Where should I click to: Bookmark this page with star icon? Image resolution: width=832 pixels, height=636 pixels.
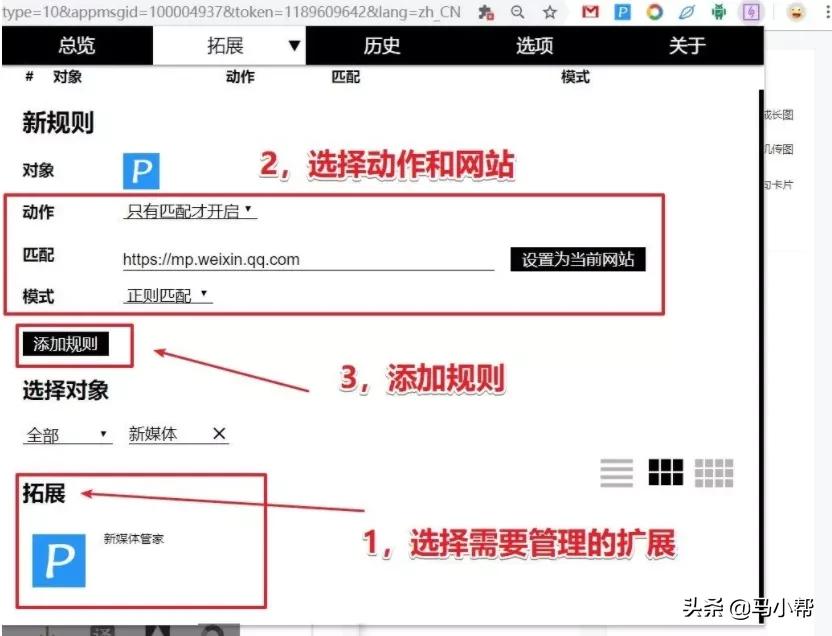coord(550,12)
